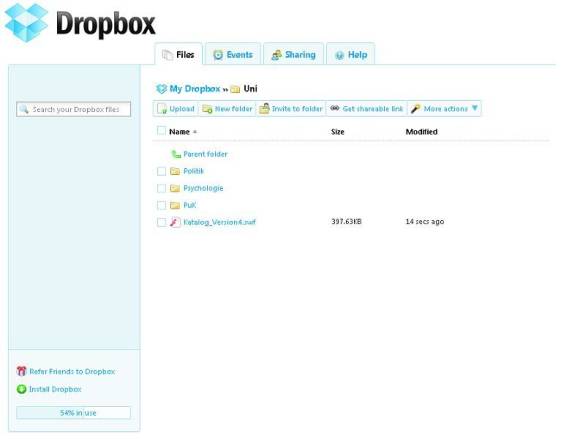Go to My Dropbox breadcrumb link
Screen dimensions: 580x439
point(195,89)
